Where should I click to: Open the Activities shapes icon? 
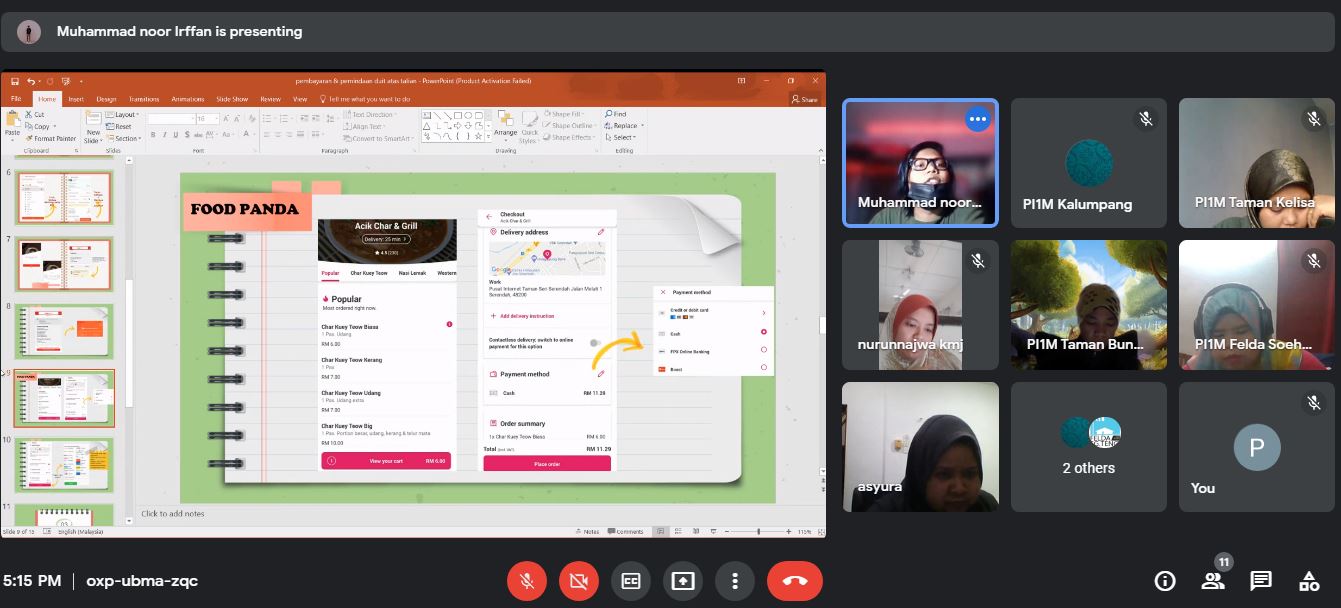point(1309,581)
